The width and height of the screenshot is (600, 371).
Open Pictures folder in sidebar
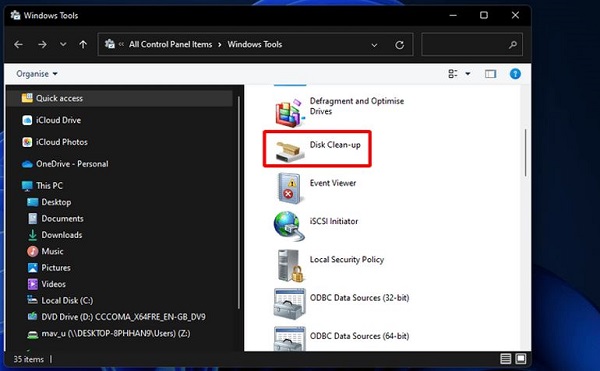point(49,268)
